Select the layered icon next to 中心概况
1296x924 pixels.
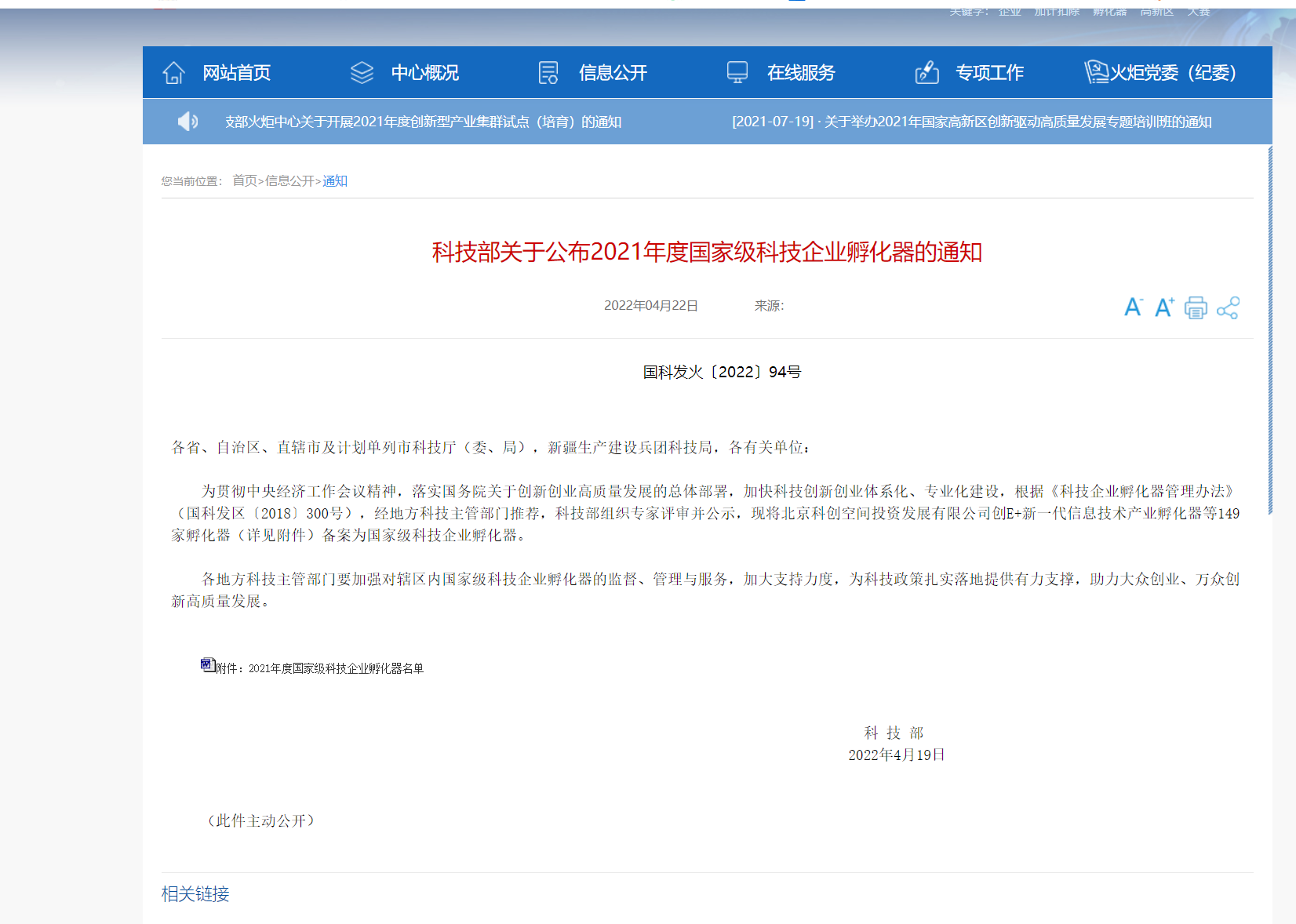click(362, 71)
